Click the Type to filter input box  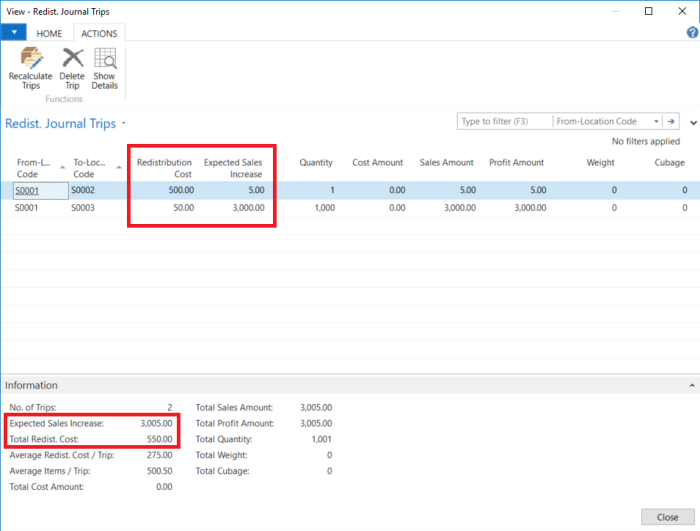click(504, 121)
